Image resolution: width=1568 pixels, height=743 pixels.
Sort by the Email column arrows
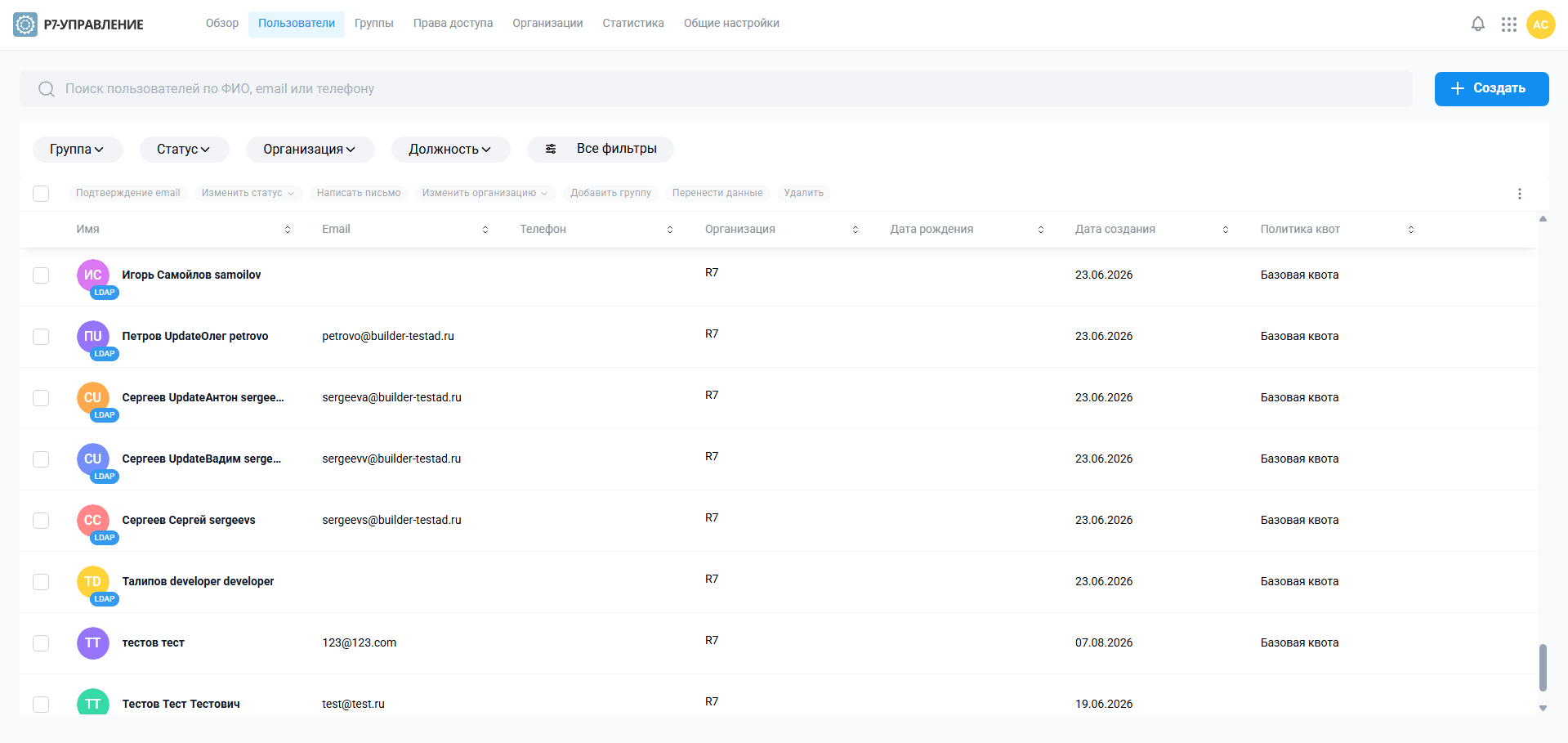click(485, 230)
